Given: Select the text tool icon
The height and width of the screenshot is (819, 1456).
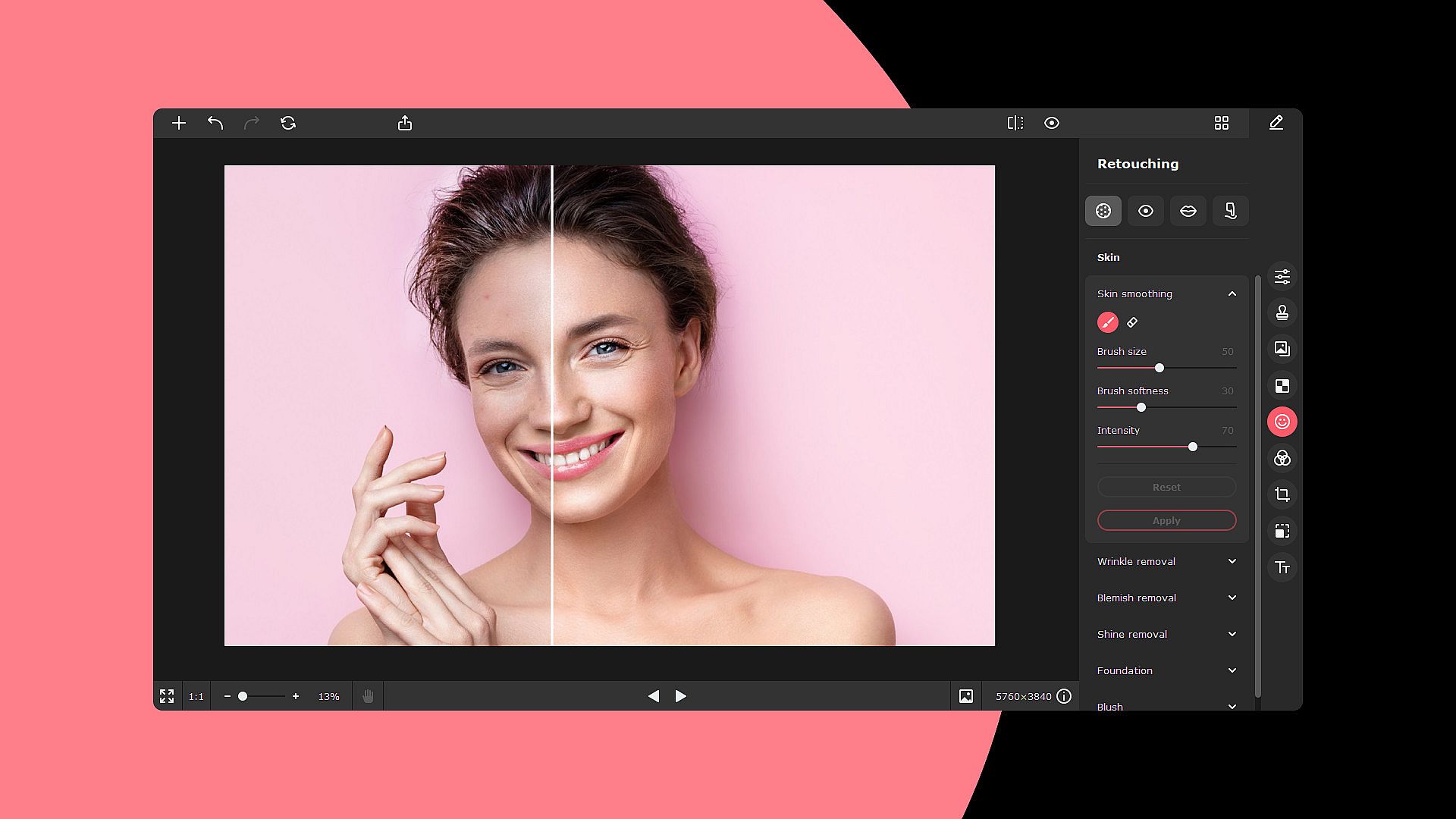Looking at the screenshot, I should [x=1282, y=567].
